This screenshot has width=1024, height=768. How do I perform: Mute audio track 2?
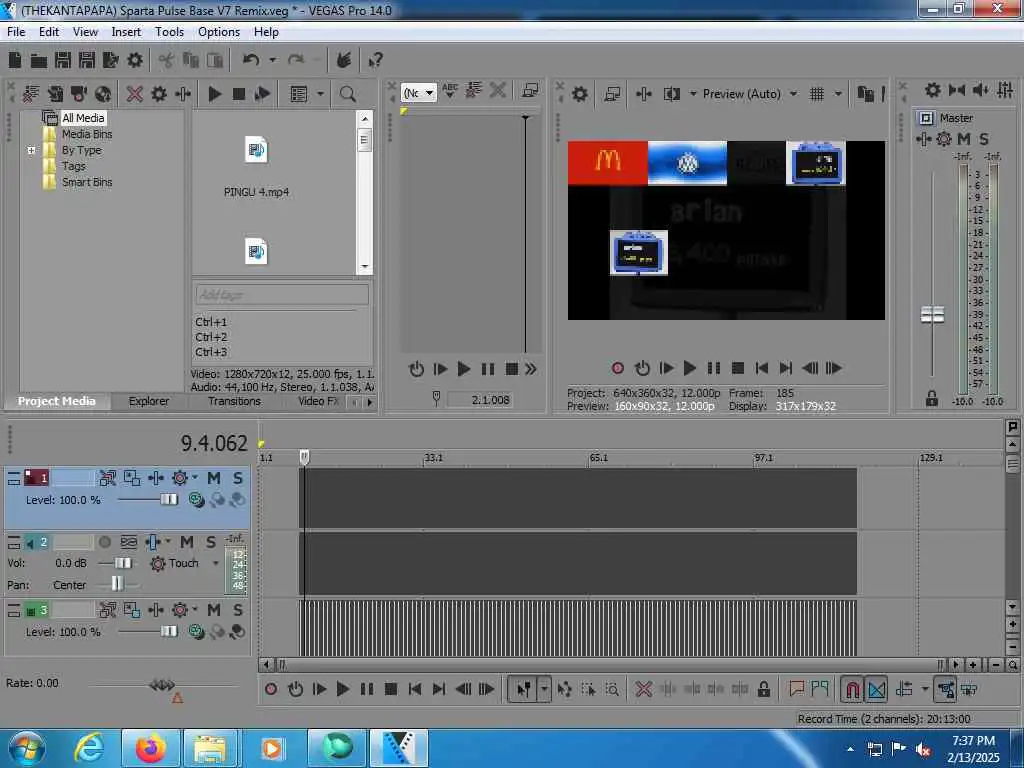click(187, 542)
